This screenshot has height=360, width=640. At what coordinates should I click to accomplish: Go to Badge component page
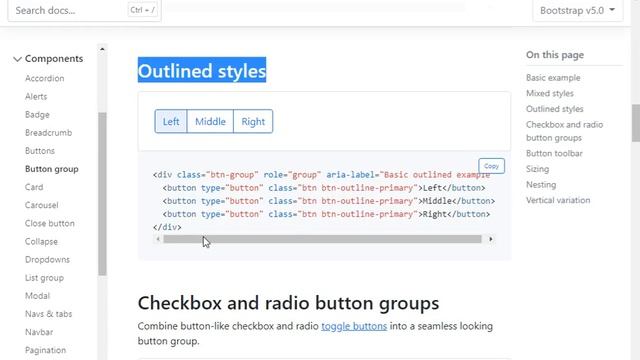point(37,115)
